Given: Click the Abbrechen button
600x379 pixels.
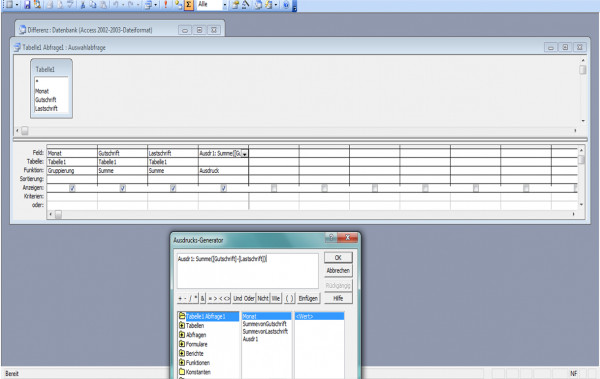Looking at the screenshot, I should [338, 270].
